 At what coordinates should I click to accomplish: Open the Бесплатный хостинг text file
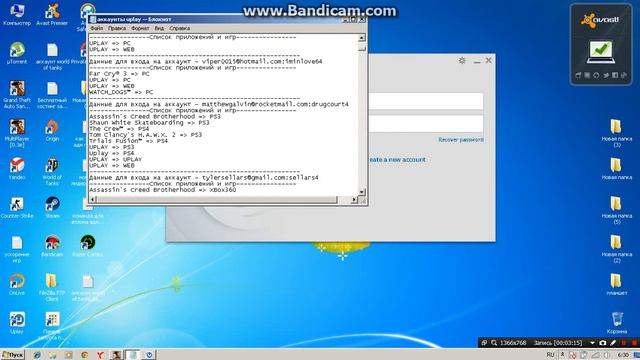tap(52, 94)
